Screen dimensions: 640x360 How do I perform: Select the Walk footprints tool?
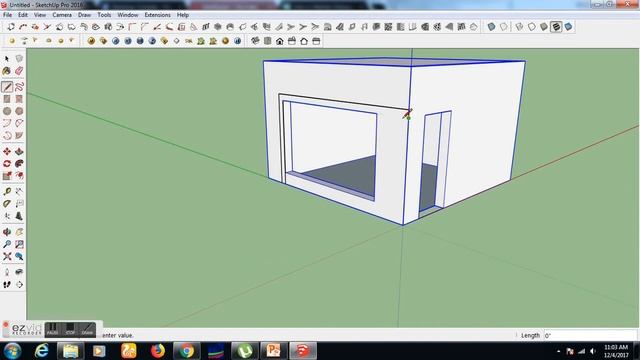(x=7, y=284)
